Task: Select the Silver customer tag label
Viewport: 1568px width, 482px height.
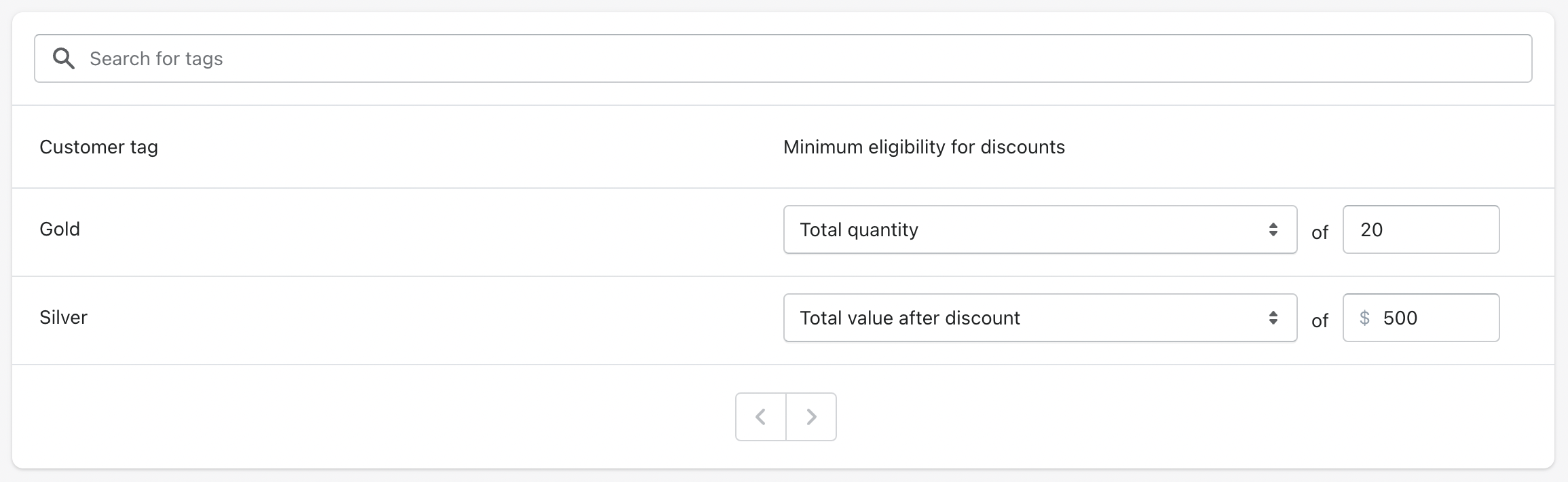Action: pos(63,317)
